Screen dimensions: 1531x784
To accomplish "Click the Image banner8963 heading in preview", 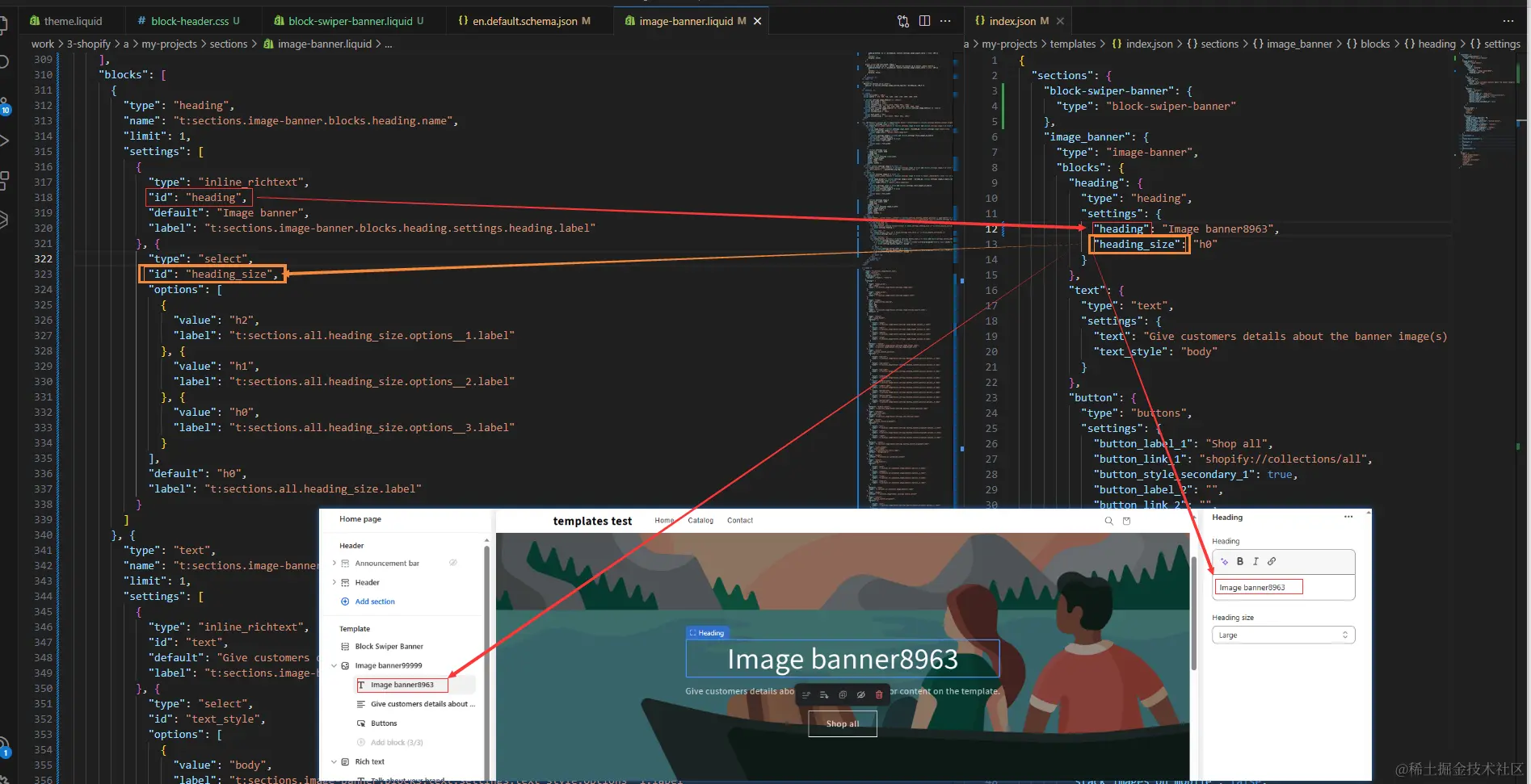I will click(843, 659).
